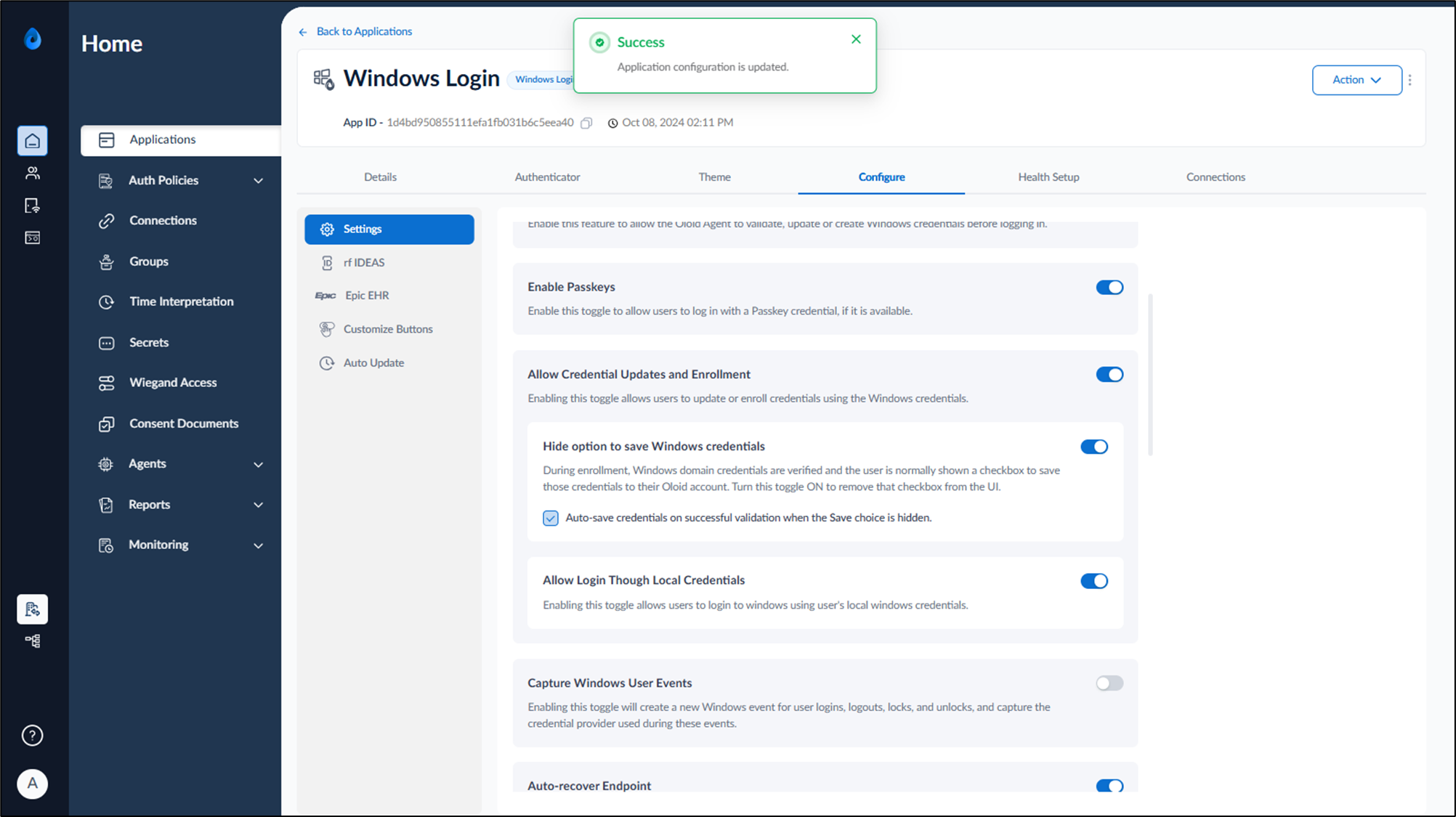Open Customize Buttons section
The height and width of the screenshot is (817, 1456).
(389, 329)
